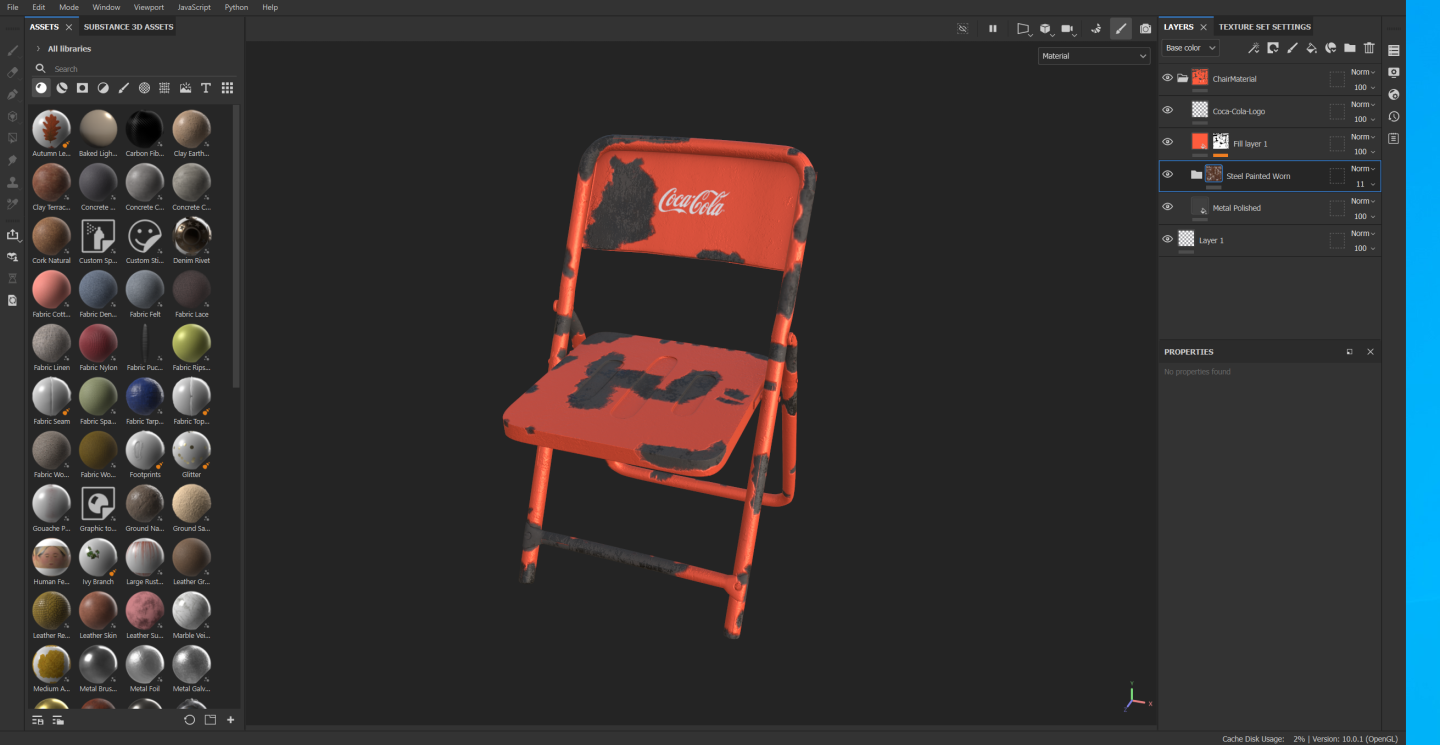This screenshot has height=745, width=1440.
Task: Hide Fill layer 1 visibility
Action: (x=1167, y=142)
